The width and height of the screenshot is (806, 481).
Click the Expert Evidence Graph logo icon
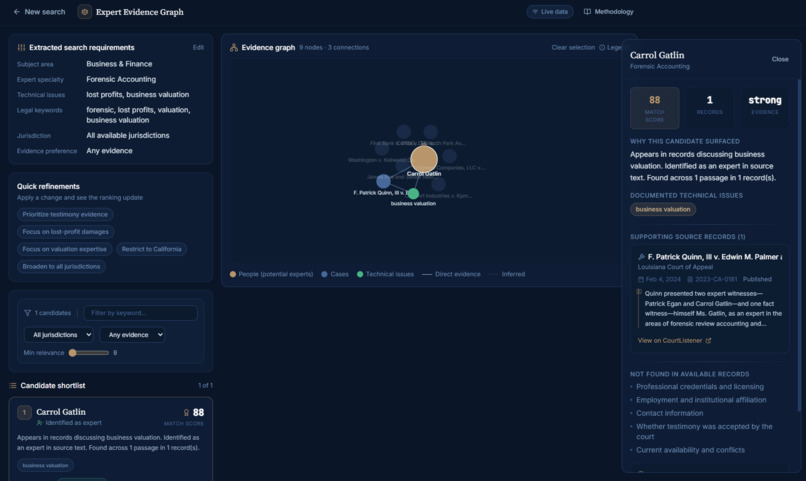pyautogui.click(x=84, y=12)
